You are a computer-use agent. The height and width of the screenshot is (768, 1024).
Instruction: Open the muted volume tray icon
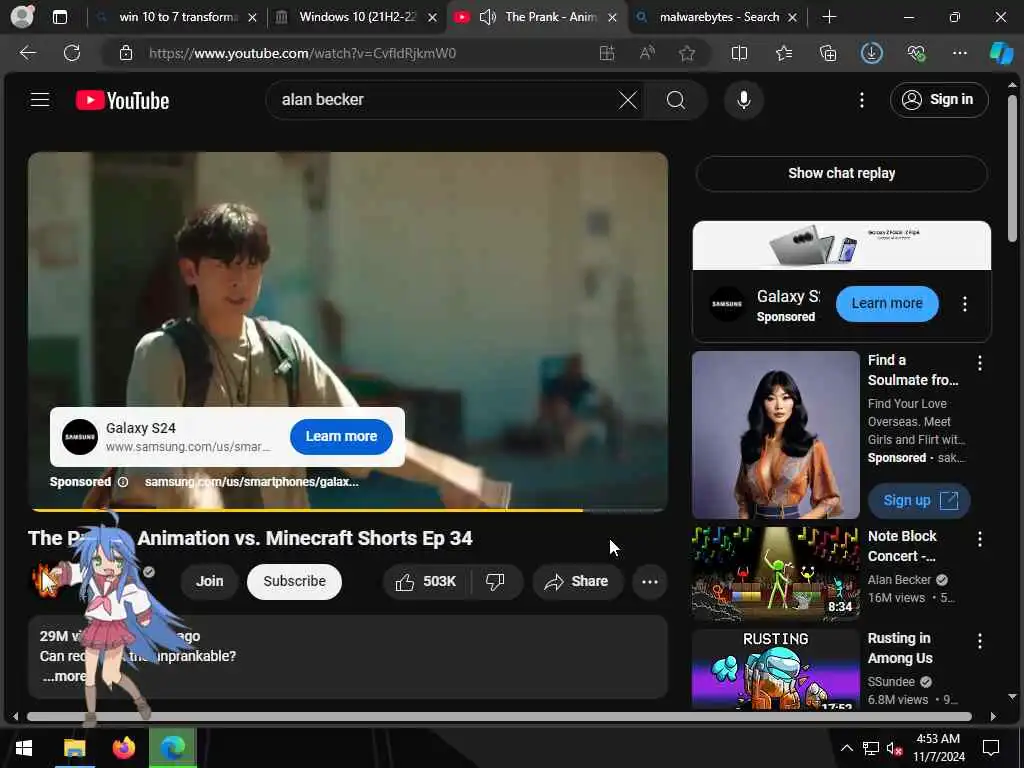894,748
